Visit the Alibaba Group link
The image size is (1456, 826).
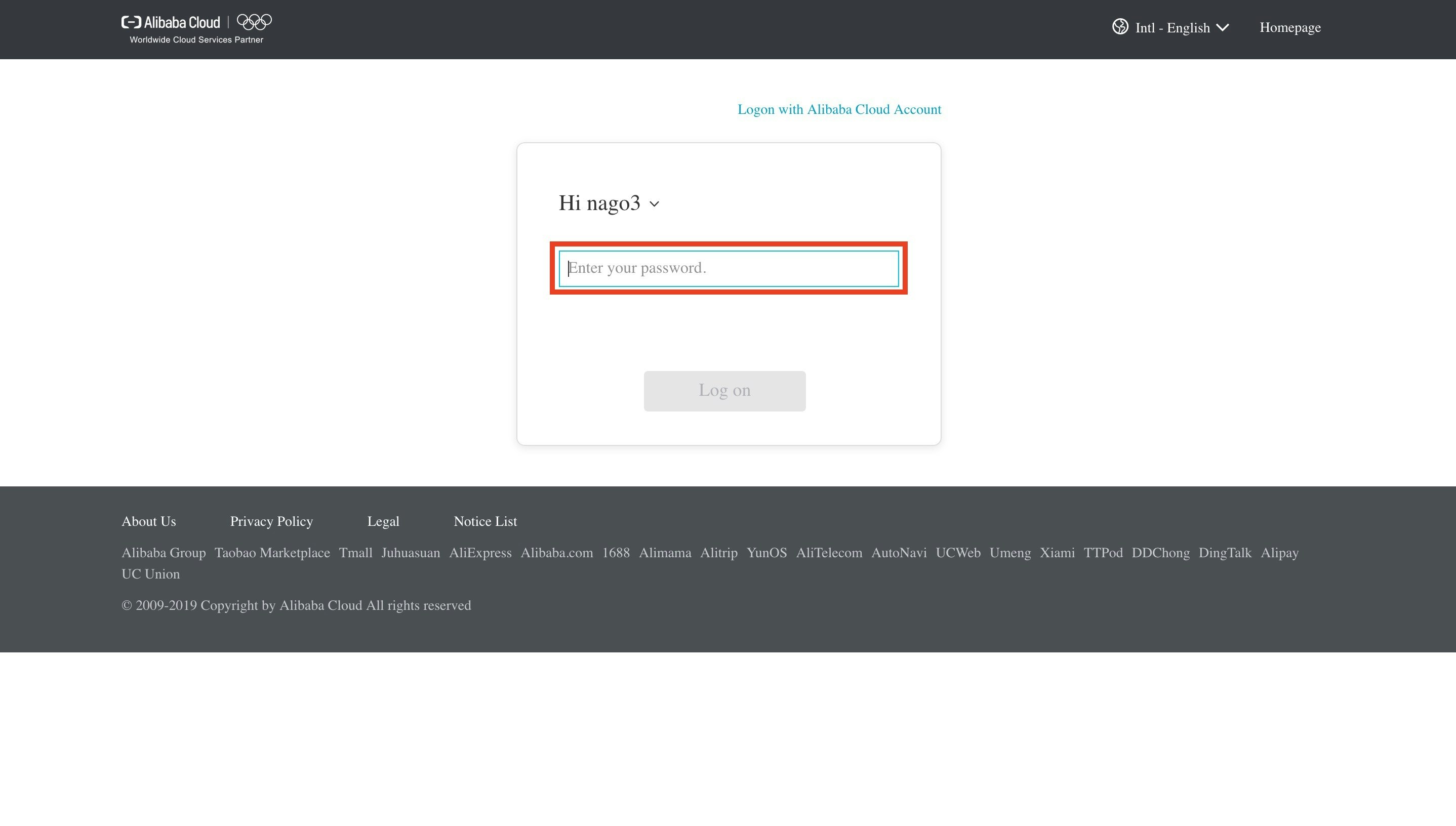point(164,553)
